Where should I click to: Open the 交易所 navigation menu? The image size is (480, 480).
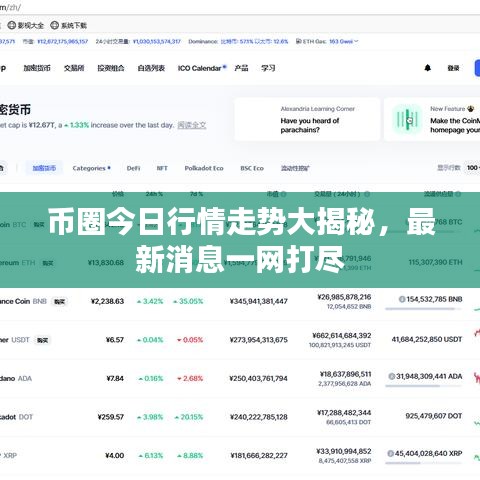(x=74, y=68)
